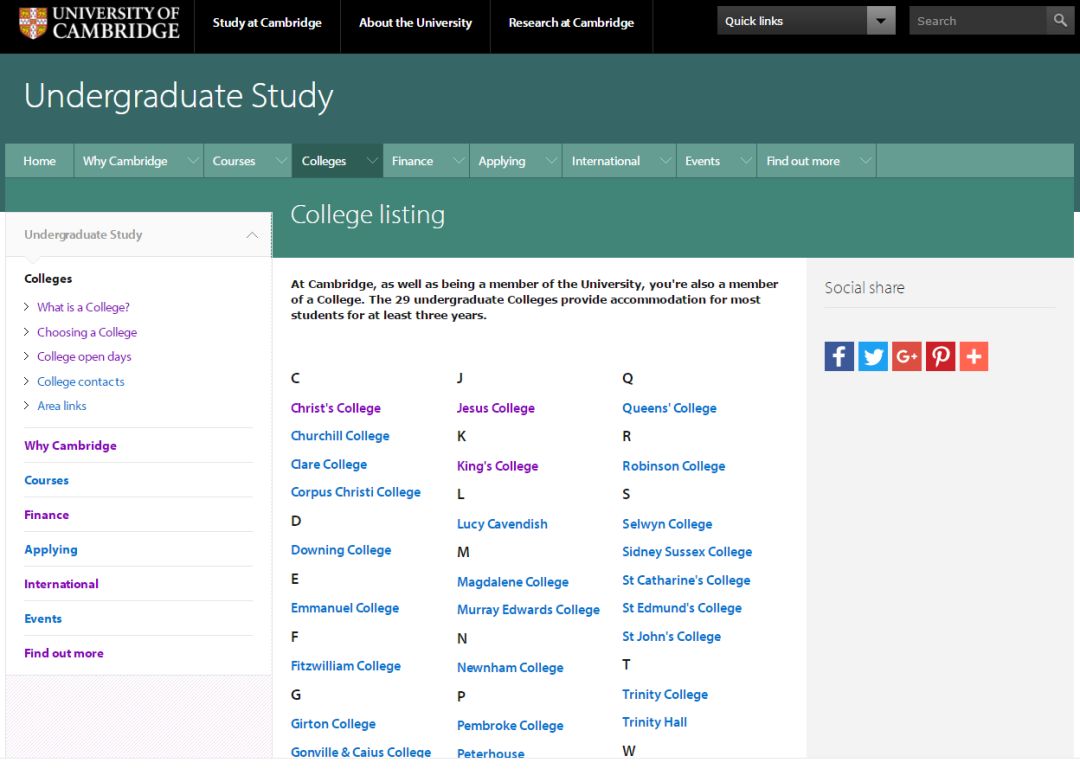The height and width of the screenshot is (769, 1080).
Task: Open the Fitzwilliam College link
Action: click(346, 666)
